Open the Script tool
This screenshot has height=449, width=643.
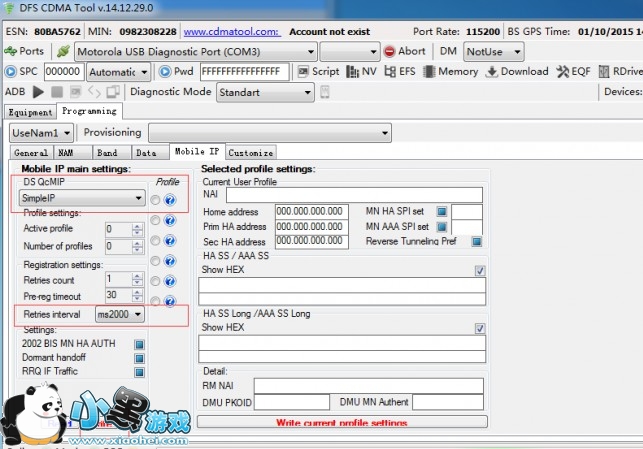point(317,71)
